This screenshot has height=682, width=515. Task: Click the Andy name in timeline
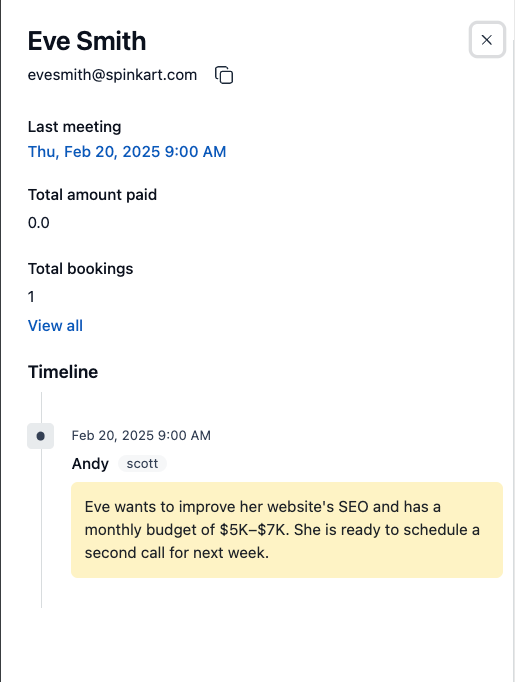coord(90,464)
